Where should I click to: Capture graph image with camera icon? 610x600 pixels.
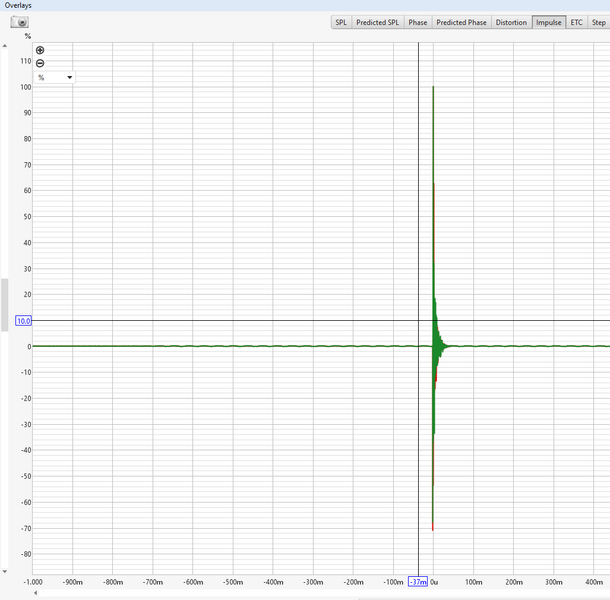click(19, 22)
